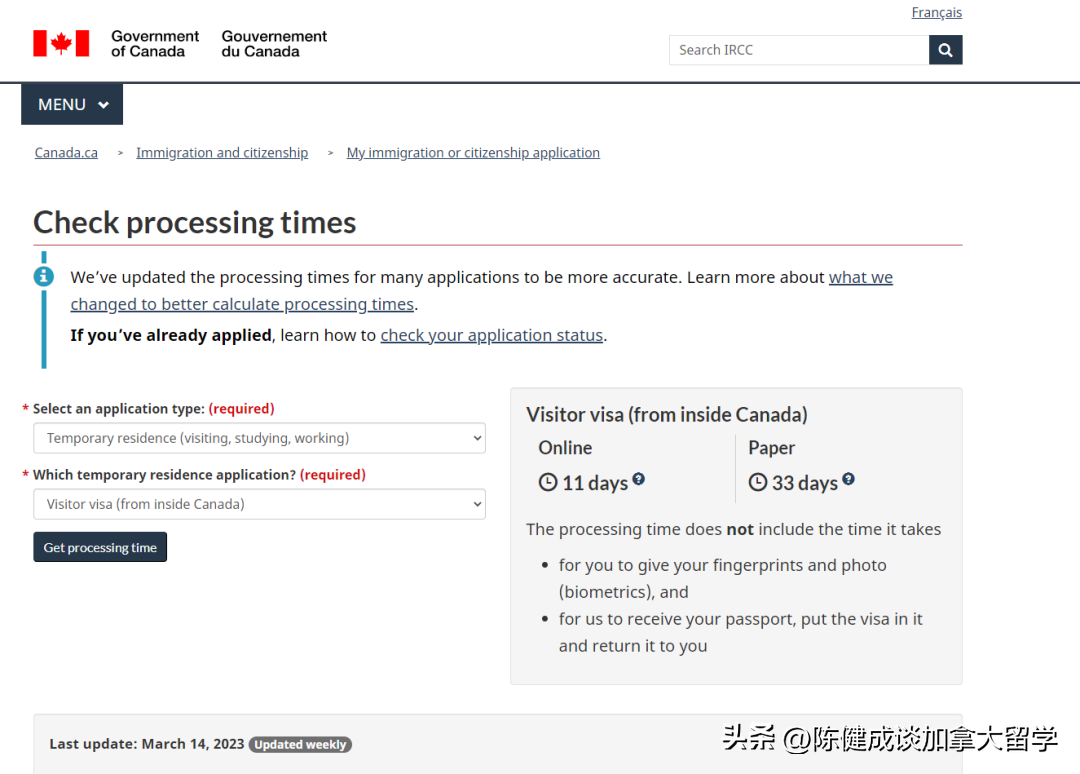1080x774 pixels.
Task: Open the MENU dropdown
Action: point(72,105)
